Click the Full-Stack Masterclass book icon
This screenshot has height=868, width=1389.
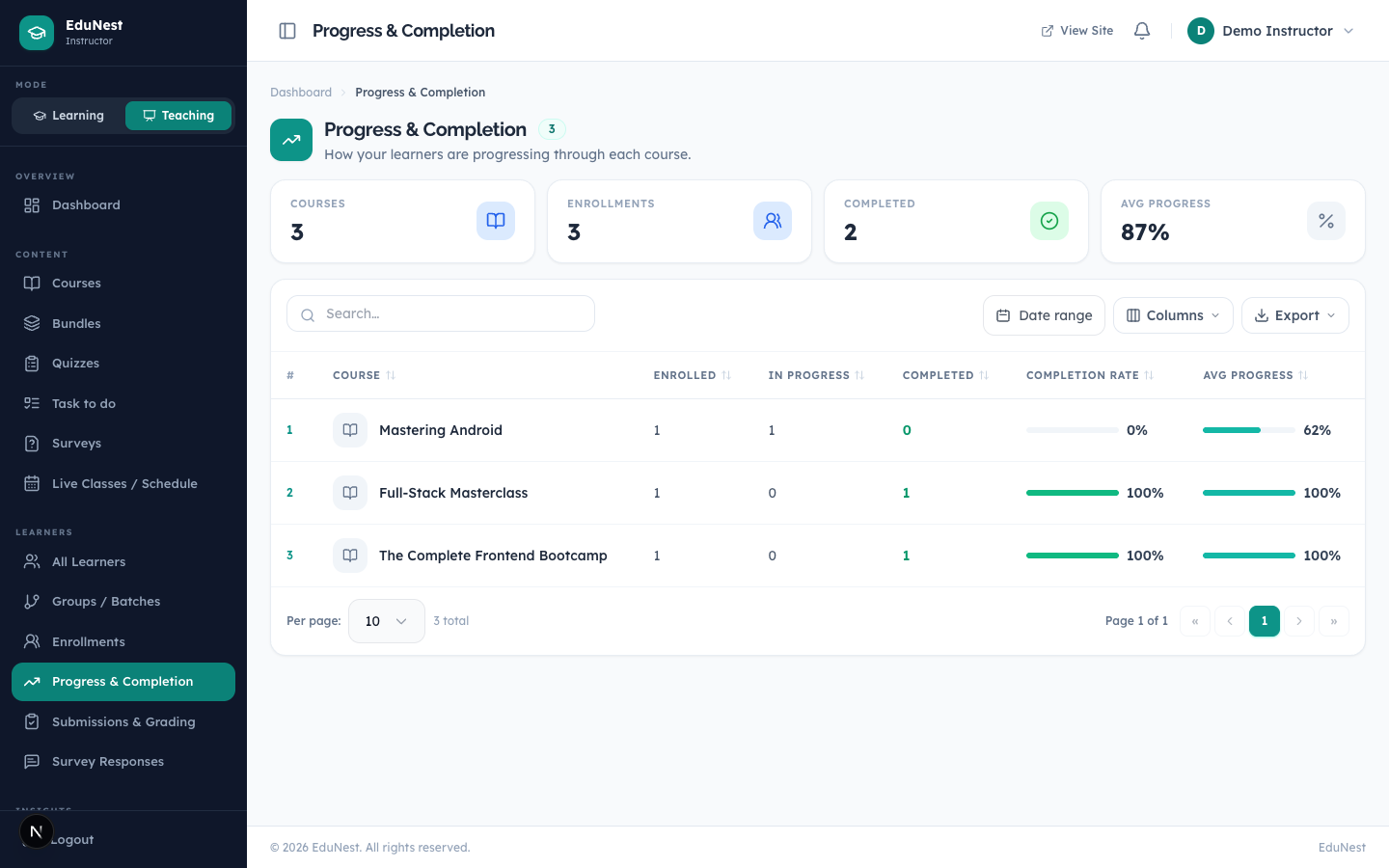tap(350, 493)
